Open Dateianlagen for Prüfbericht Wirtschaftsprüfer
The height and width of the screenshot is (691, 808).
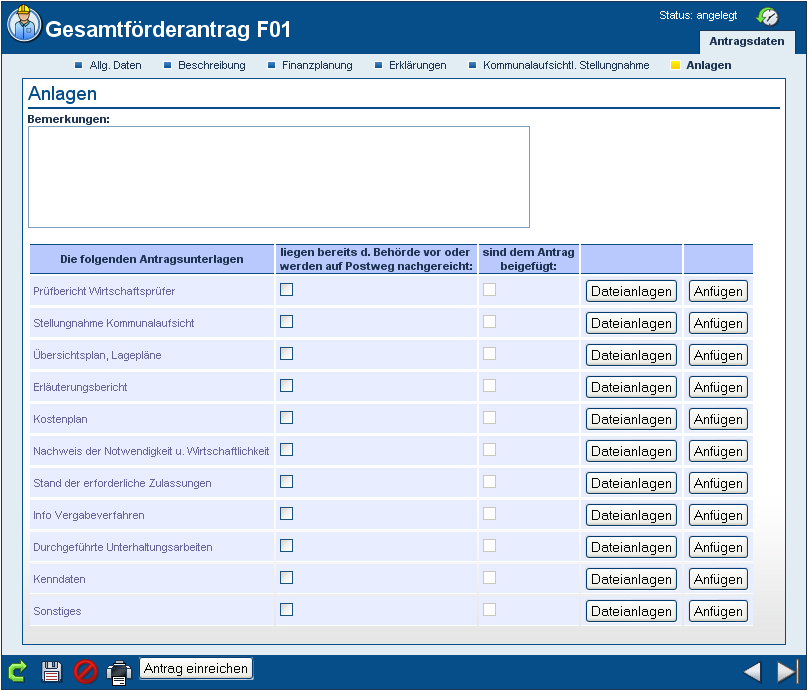tap(631, 291)
